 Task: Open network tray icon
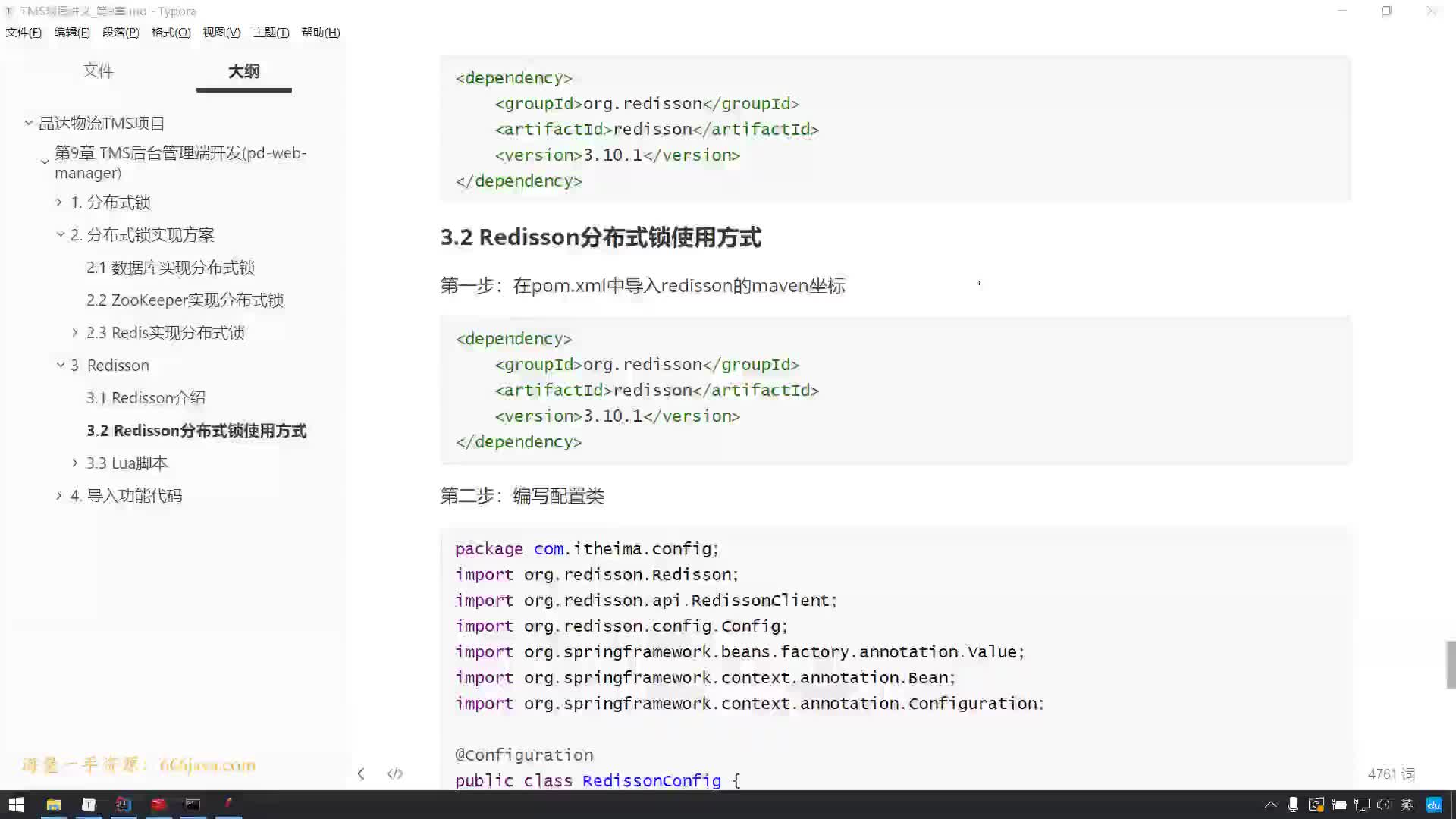1362,805
